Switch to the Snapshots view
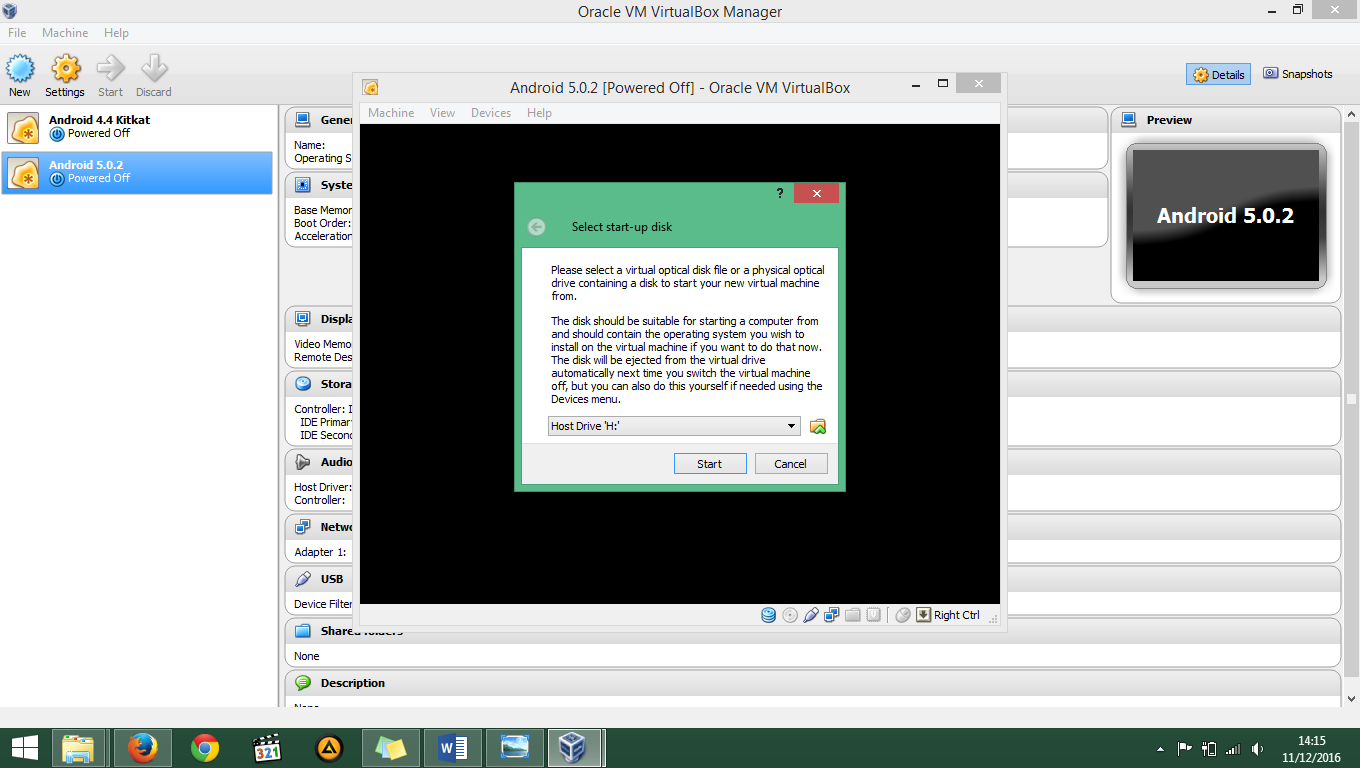Viewport: 1360px width, 768px height. coord(1297,74)
